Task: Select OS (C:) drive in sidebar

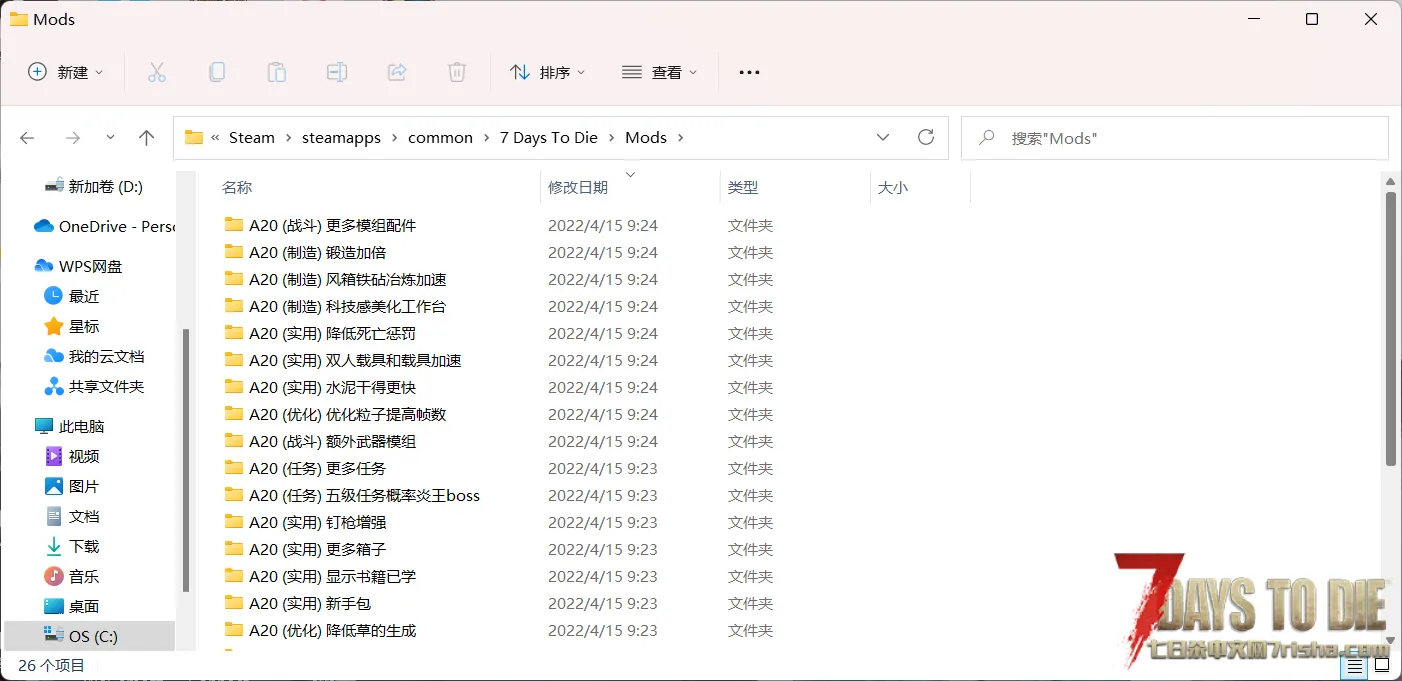Action: (x=89, y=636)
